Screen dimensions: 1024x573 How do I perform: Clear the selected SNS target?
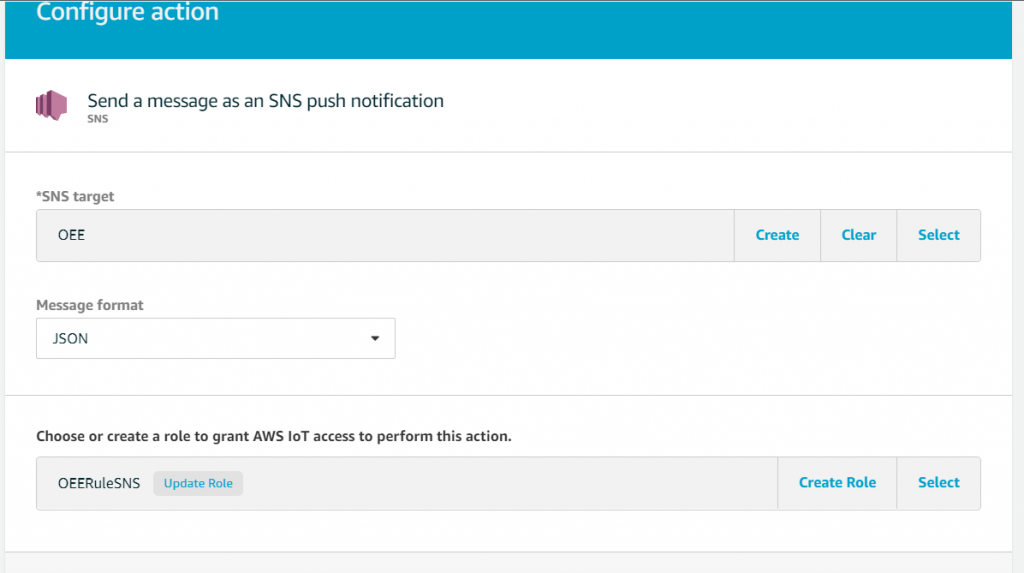[858, 235]
